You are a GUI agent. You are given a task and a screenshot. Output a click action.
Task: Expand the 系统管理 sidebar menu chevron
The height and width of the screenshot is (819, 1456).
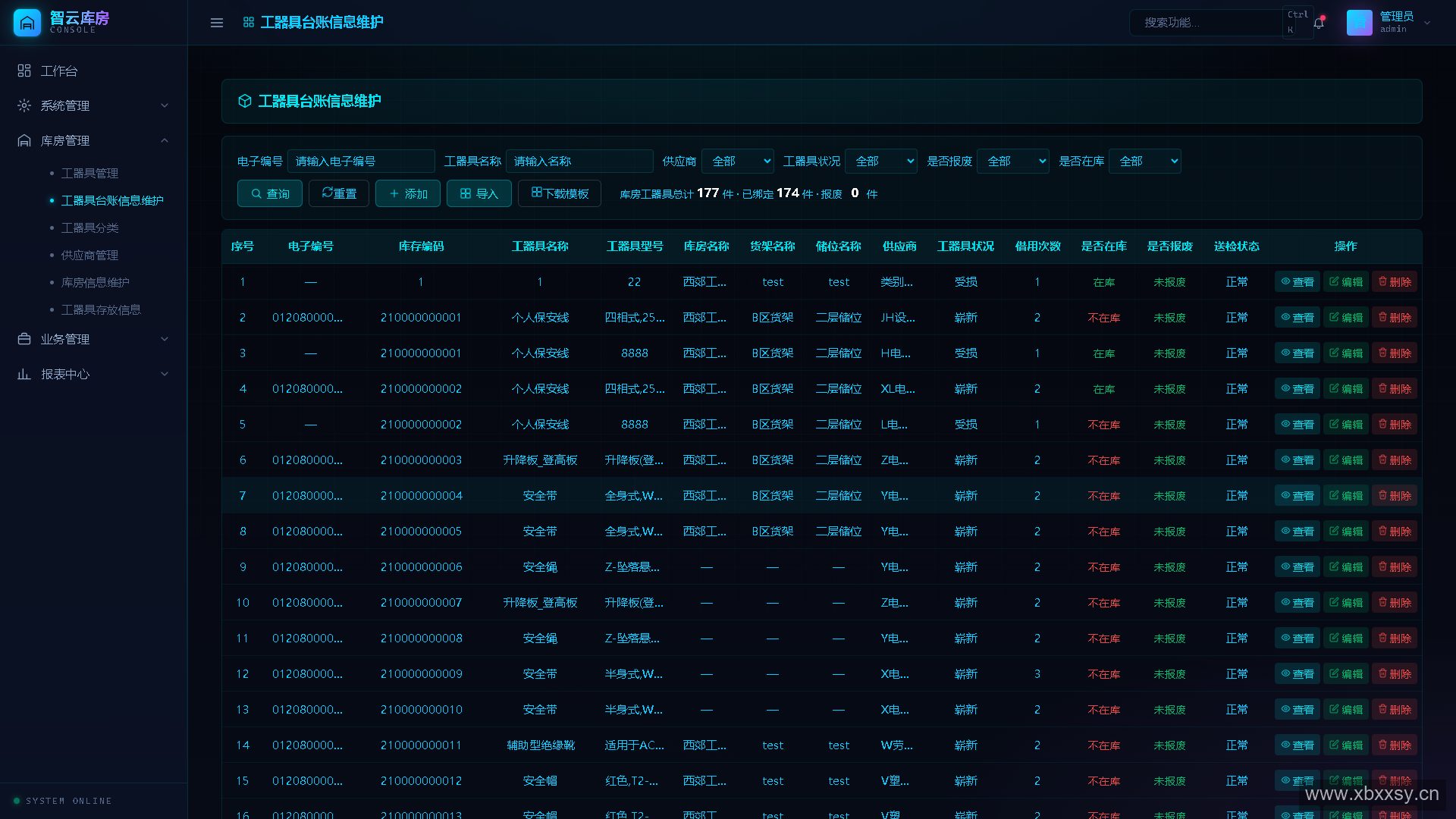[165, 105]
